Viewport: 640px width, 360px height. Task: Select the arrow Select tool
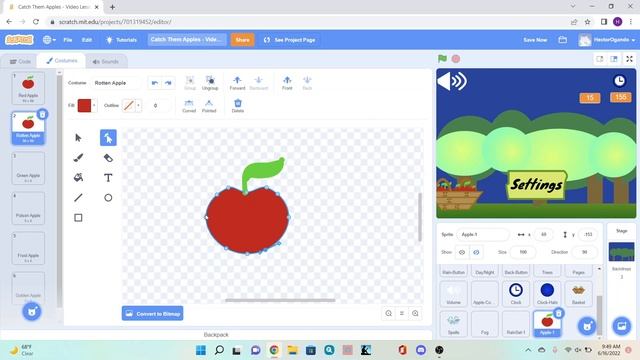coord(78,138)
